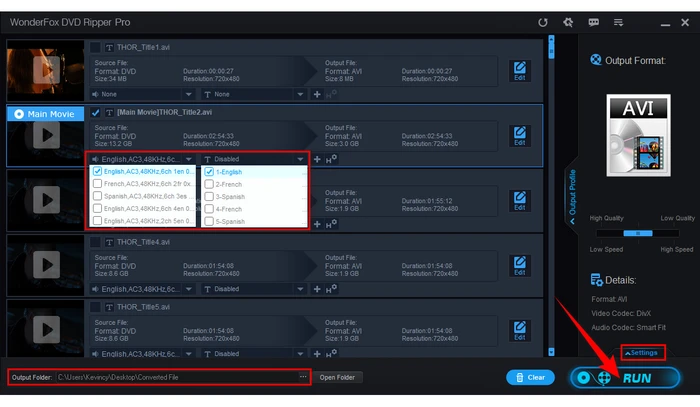Rename THOR_Title4.avi via T icon
Screen dimensions: 700x407
[x=109, y=242]
